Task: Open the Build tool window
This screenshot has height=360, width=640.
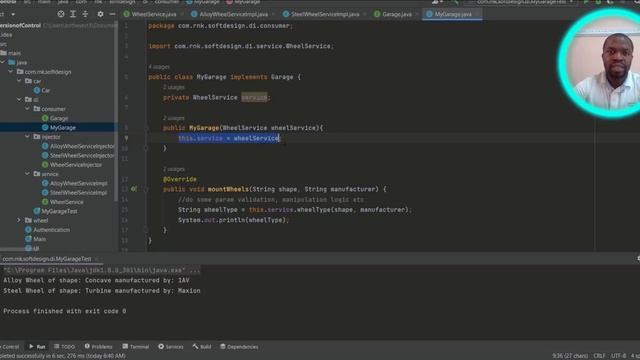Action: point(202,347)
